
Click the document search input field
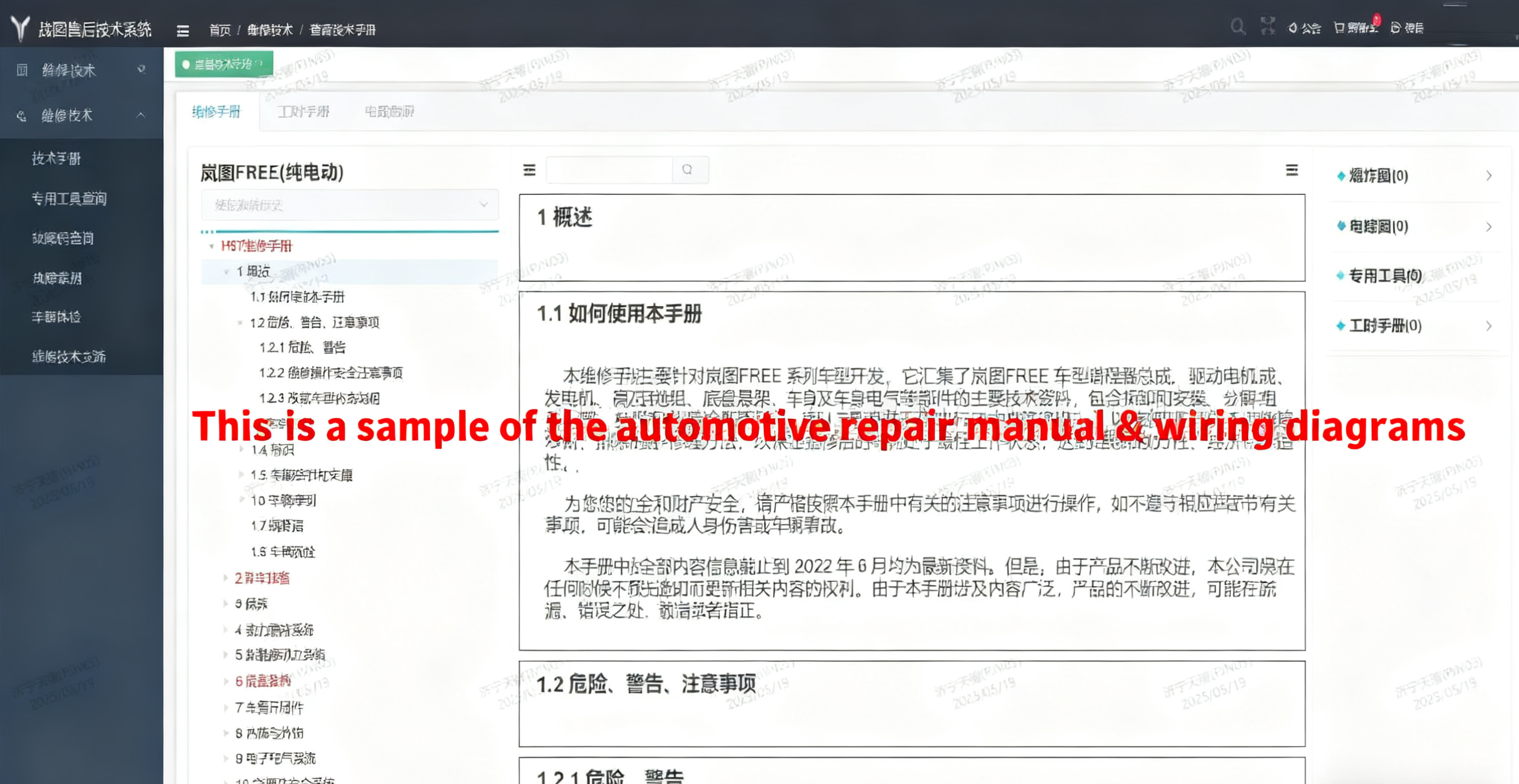pyautogui.click(x=608, y=170)
